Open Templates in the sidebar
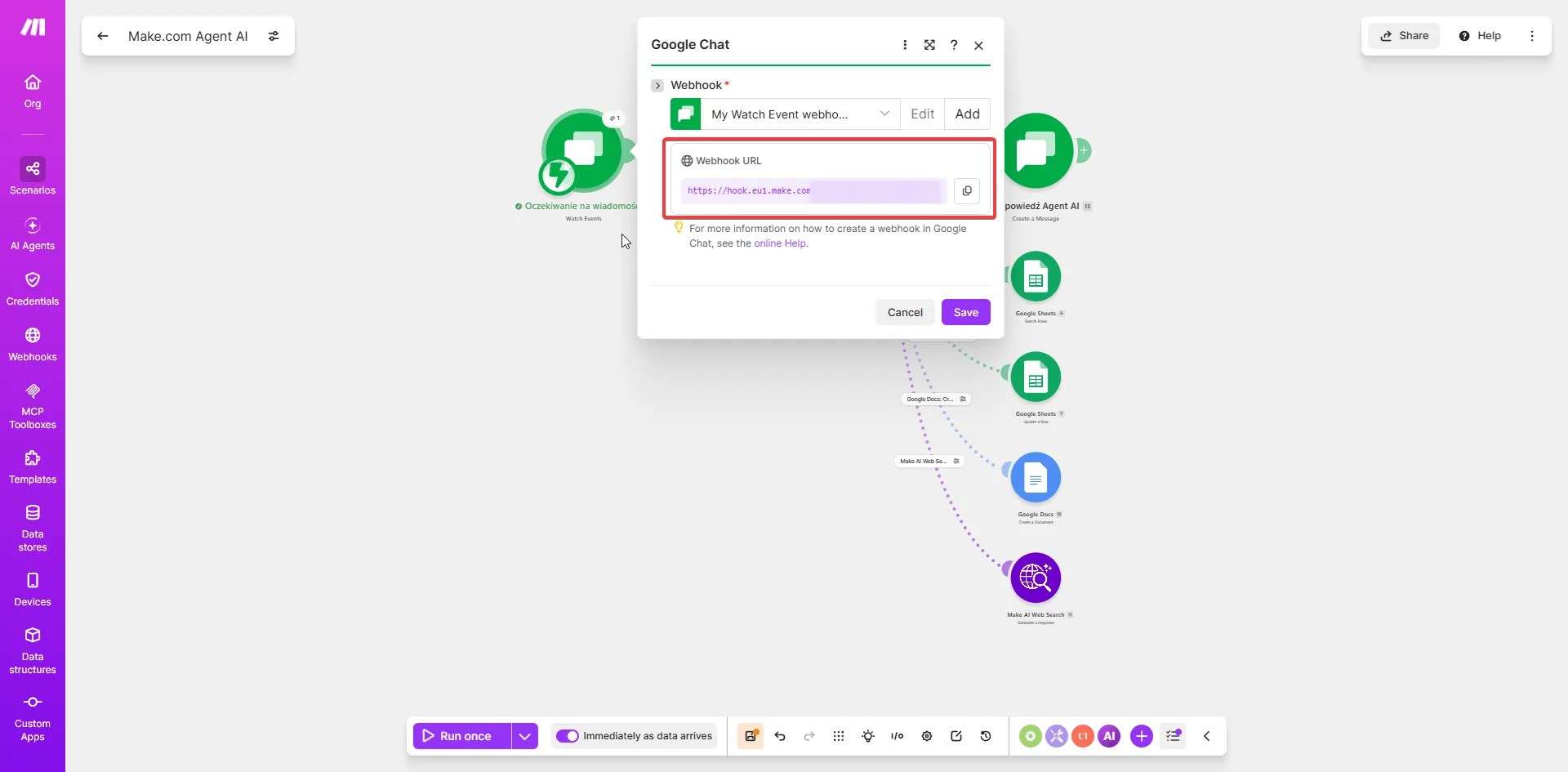 point(33,467)
